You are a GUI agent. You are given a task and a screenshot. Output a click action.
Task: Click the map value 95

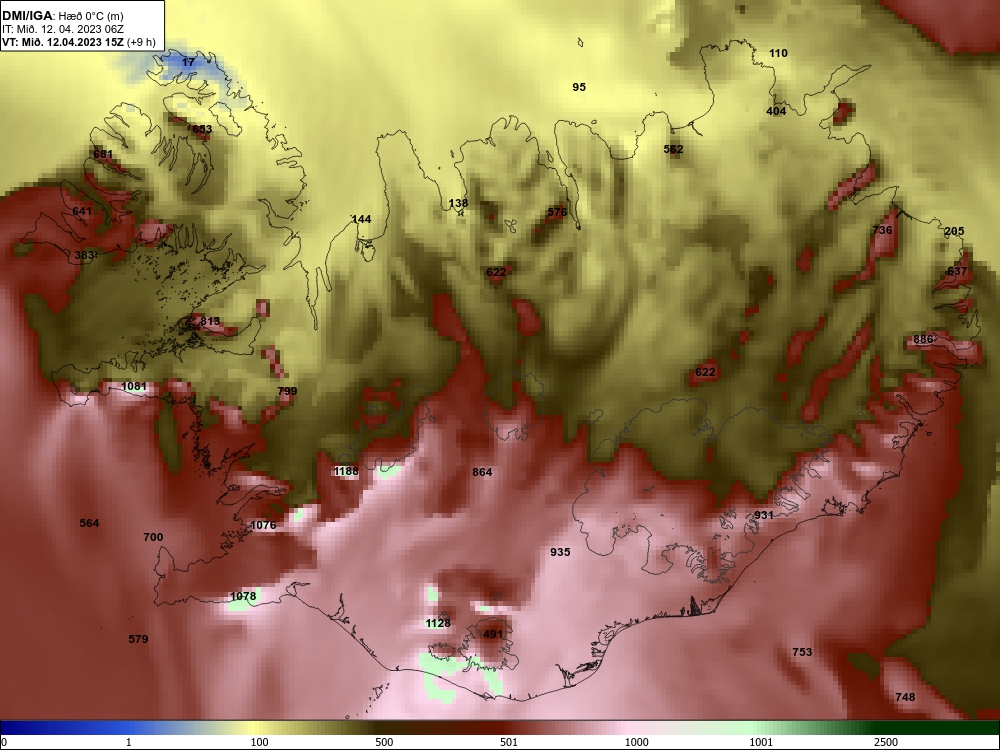pyautogui.click(x=579, y=87)
